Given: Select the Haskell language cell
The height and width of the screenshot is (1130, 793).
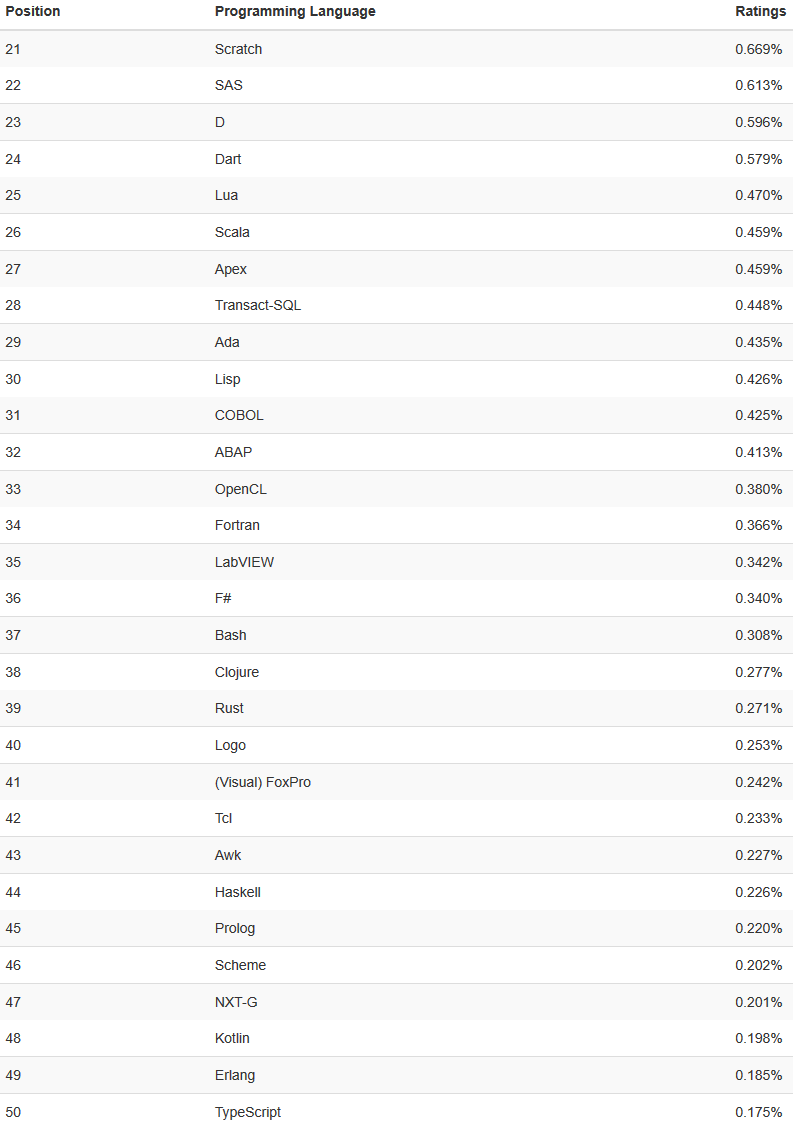Looking at the screenshot, I should [238, 892].
